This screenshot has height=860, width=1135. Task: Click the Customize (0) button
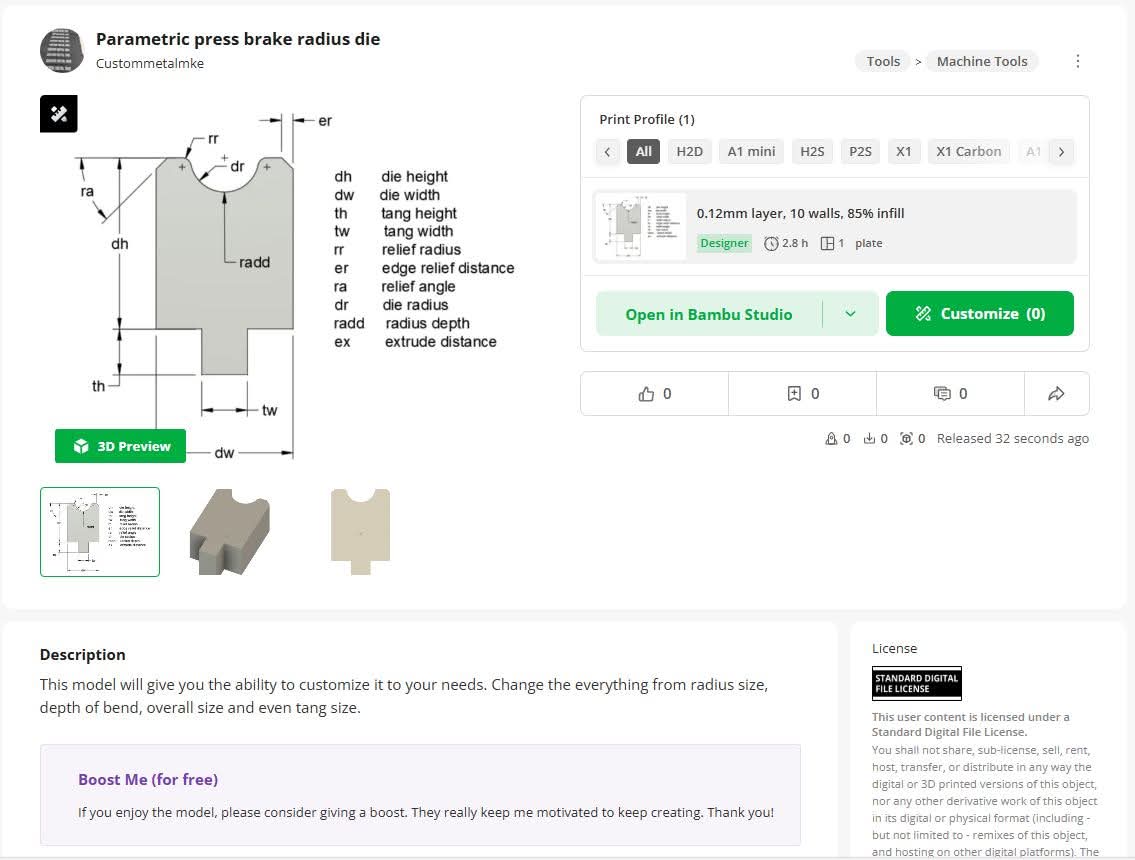click(980, 314)
